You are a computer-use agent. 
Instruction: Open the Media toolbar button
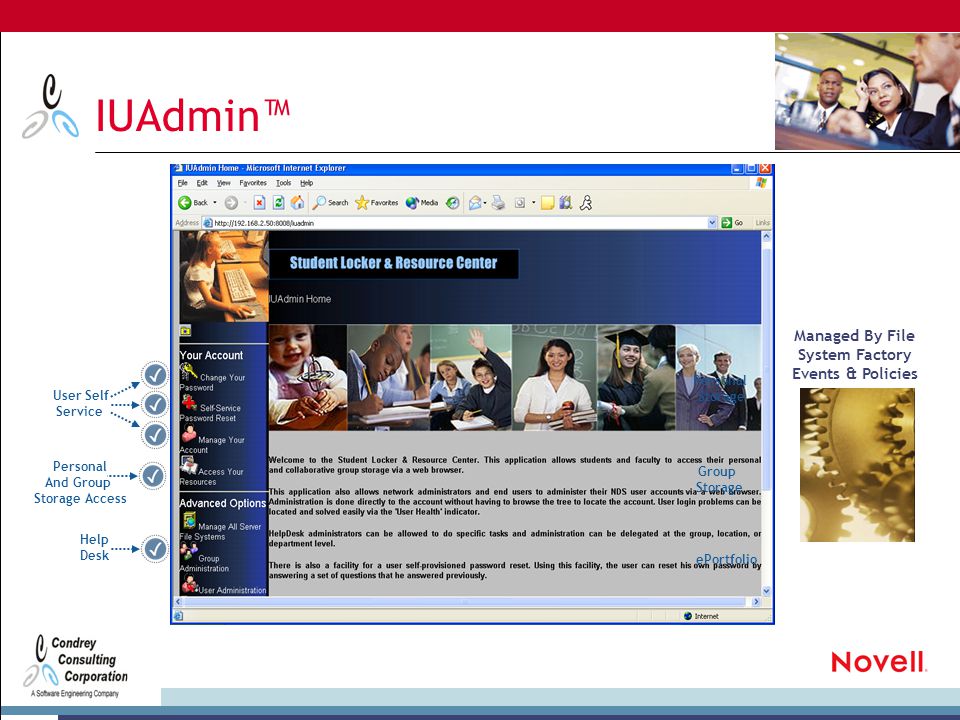(422, 203)
